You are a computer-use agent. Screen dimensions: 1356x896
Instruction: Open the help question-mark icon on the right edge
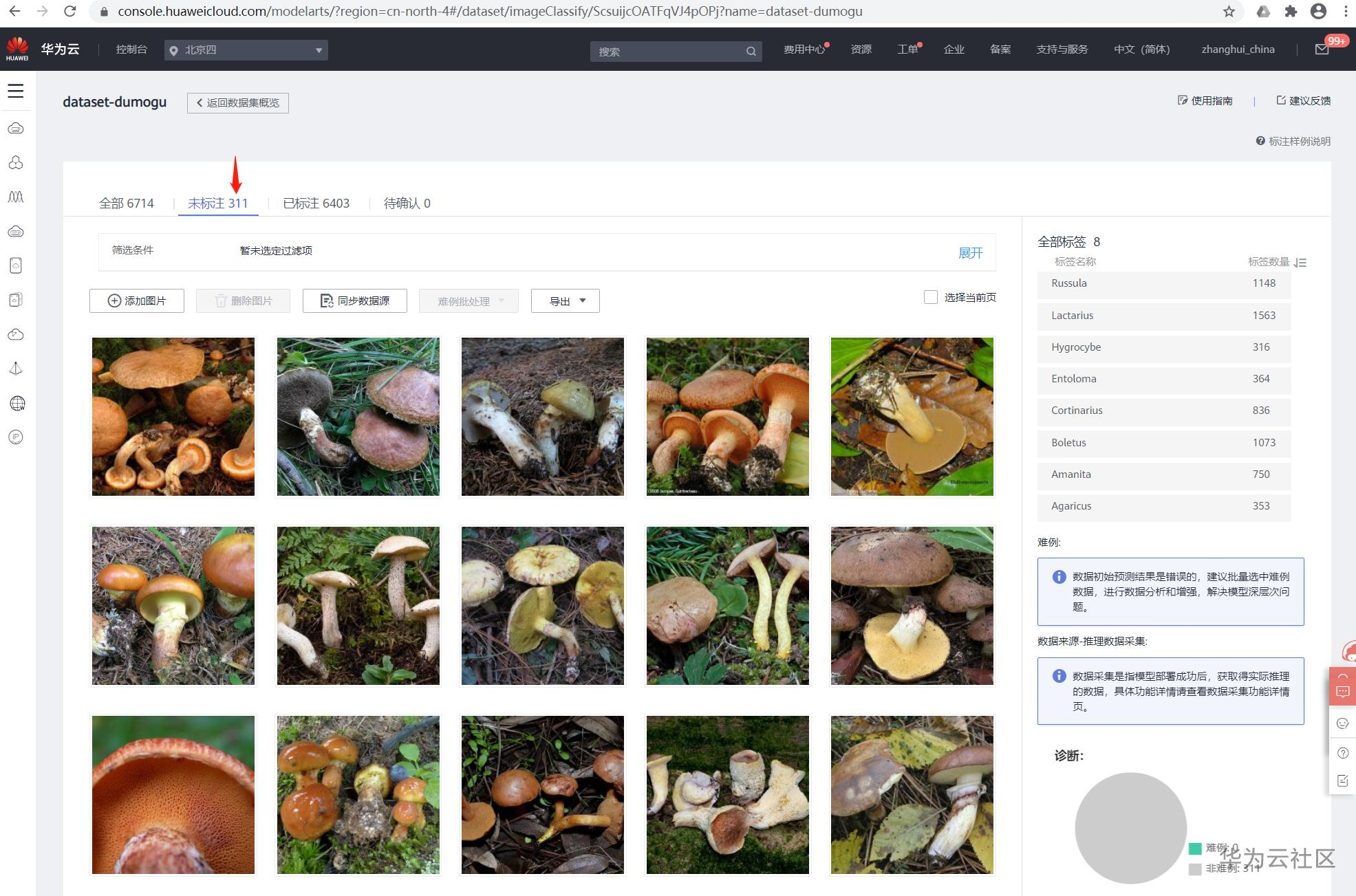[1342, 752]
